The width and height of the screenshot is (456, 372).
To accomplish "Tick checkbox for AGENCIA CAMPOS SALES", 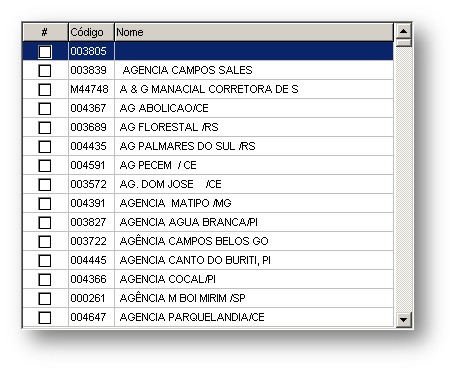I will point(45,71).
